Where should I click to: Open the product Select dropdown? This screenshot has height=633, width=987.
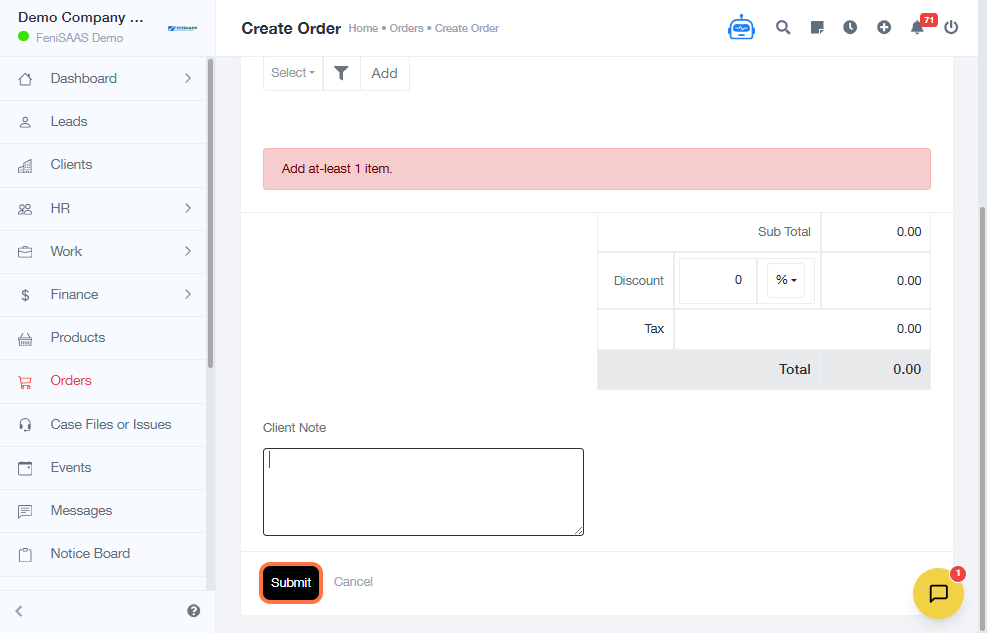(293, 73)
